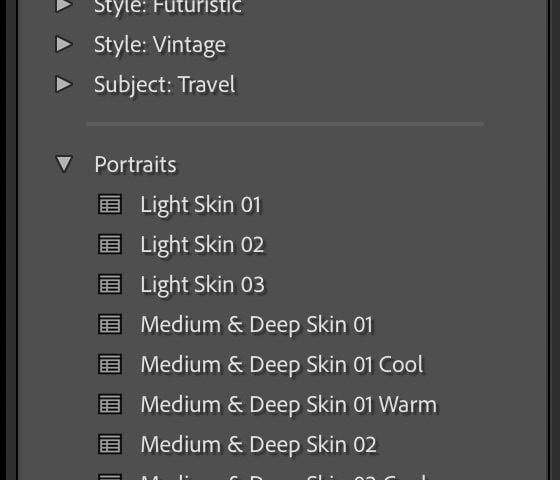
Task: Click preset icon beside Light Skin 02
Action: [110, 244]
